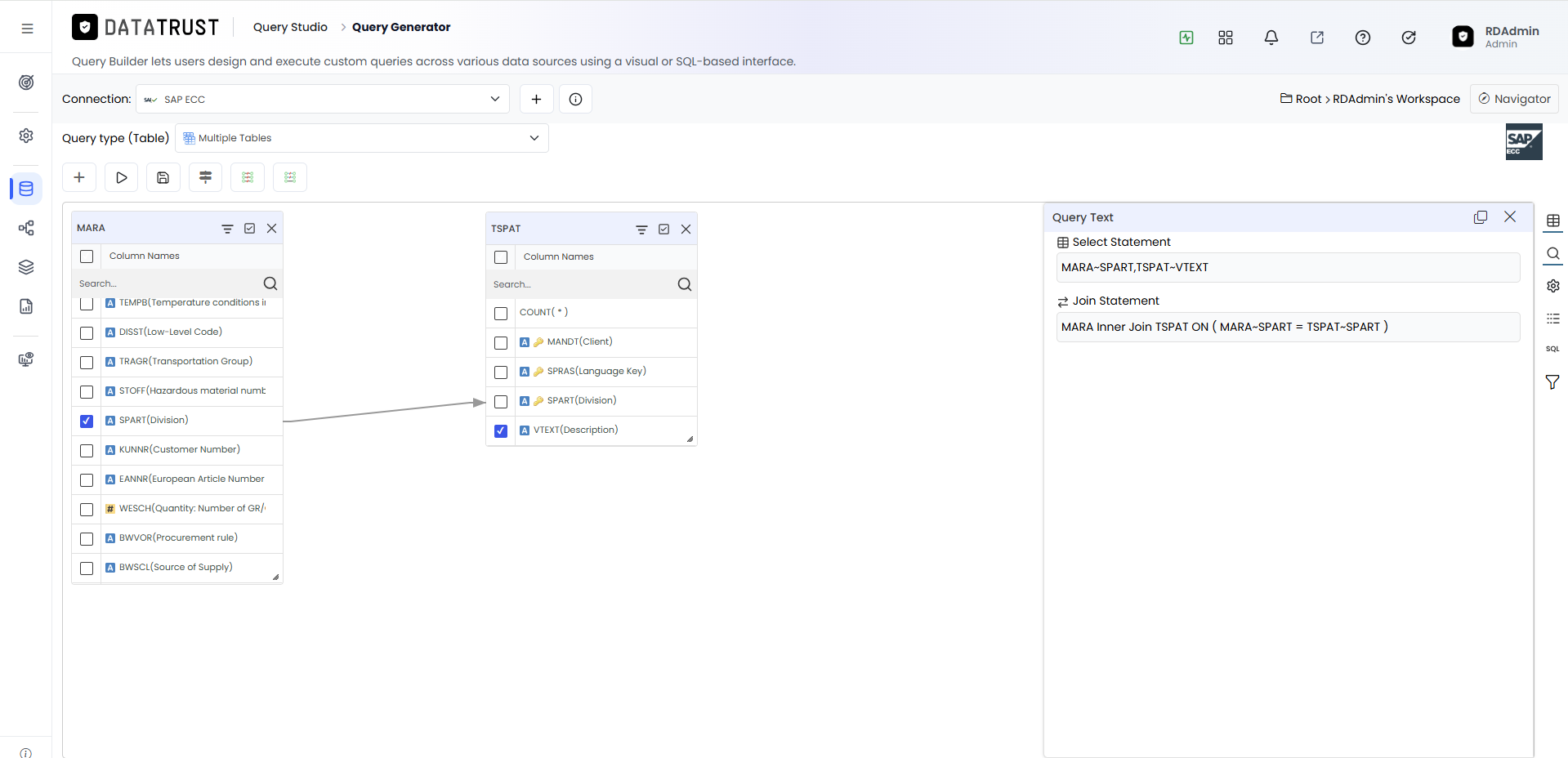Click search magnifier in TSPAT table
1568x758 pixels.
(x=685, y=284)
